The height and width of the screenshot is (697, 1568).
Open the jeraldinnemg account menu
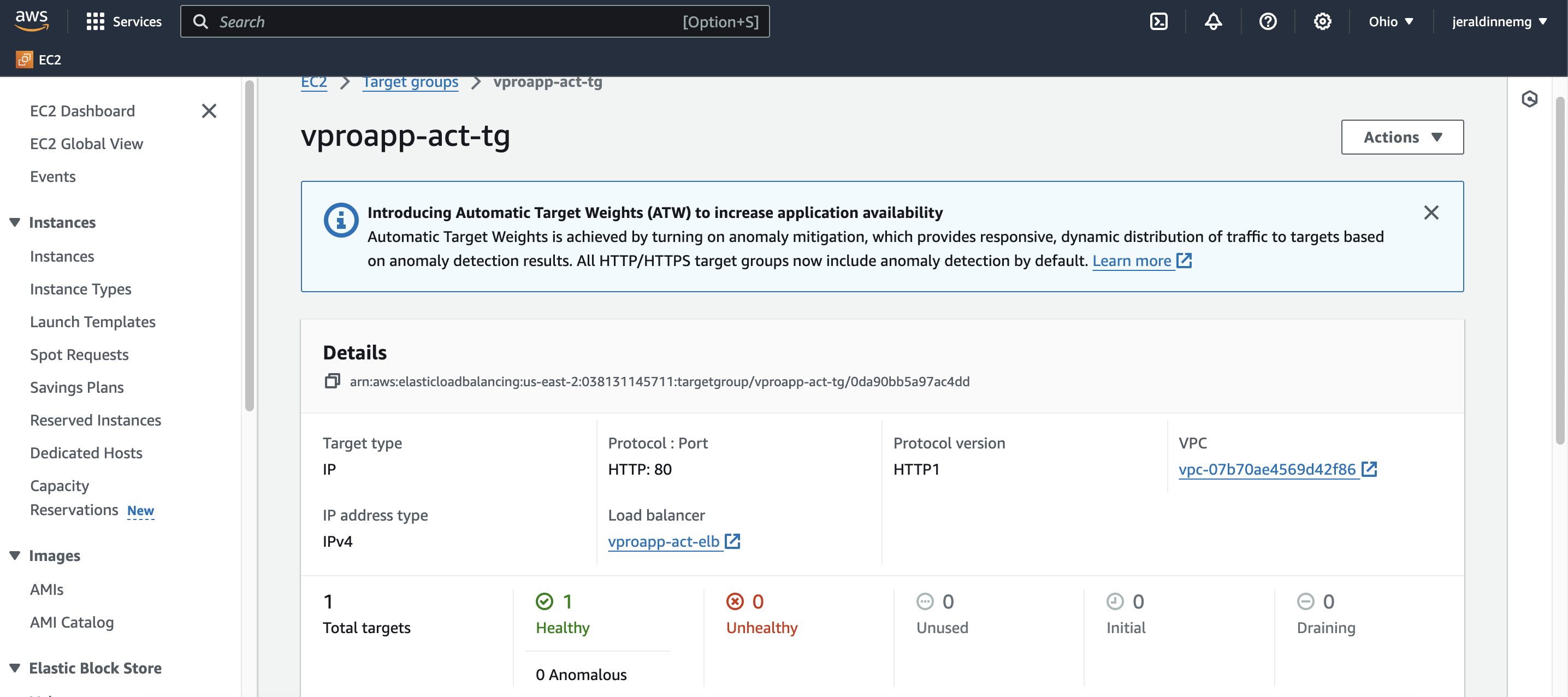pyautogui.click(x=1499, y=22)
